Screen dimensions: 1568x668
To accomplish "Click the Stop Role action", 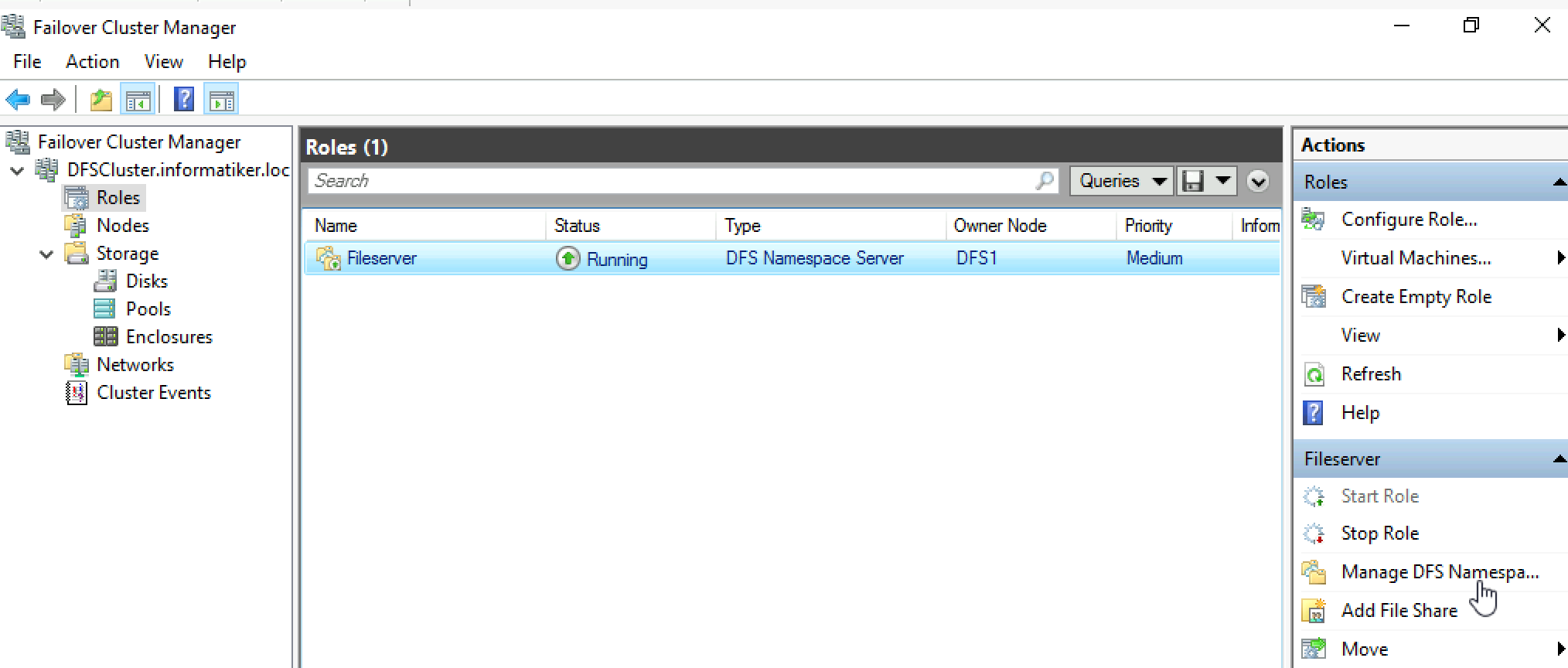I will pos(1380,533).
